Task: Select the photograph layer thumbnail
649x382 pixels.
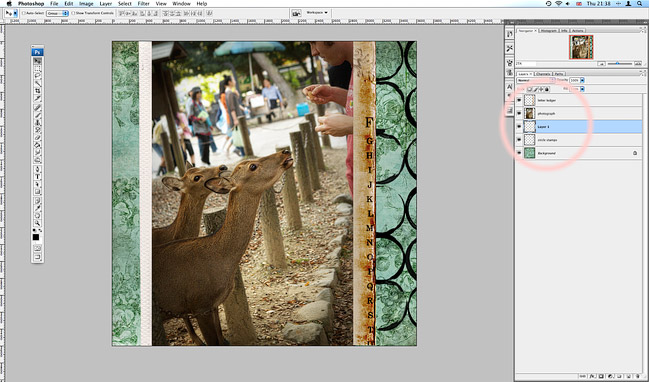Action: pos(529,113)
